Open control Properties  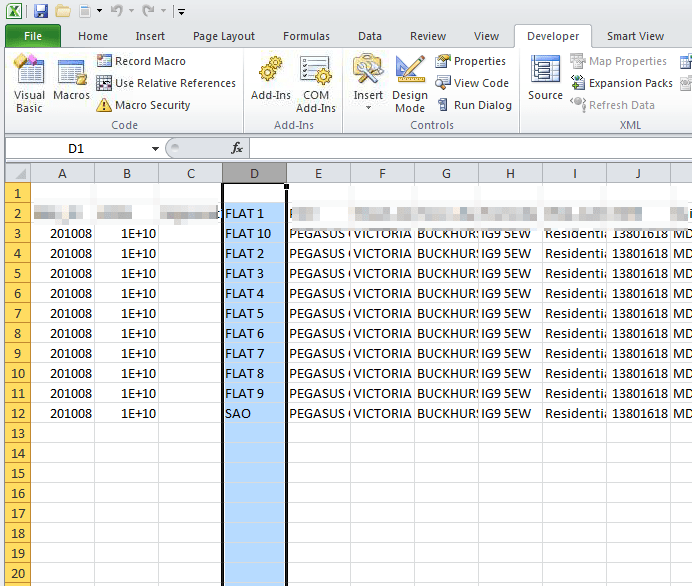pyautogui.click(x=470, y=61)
